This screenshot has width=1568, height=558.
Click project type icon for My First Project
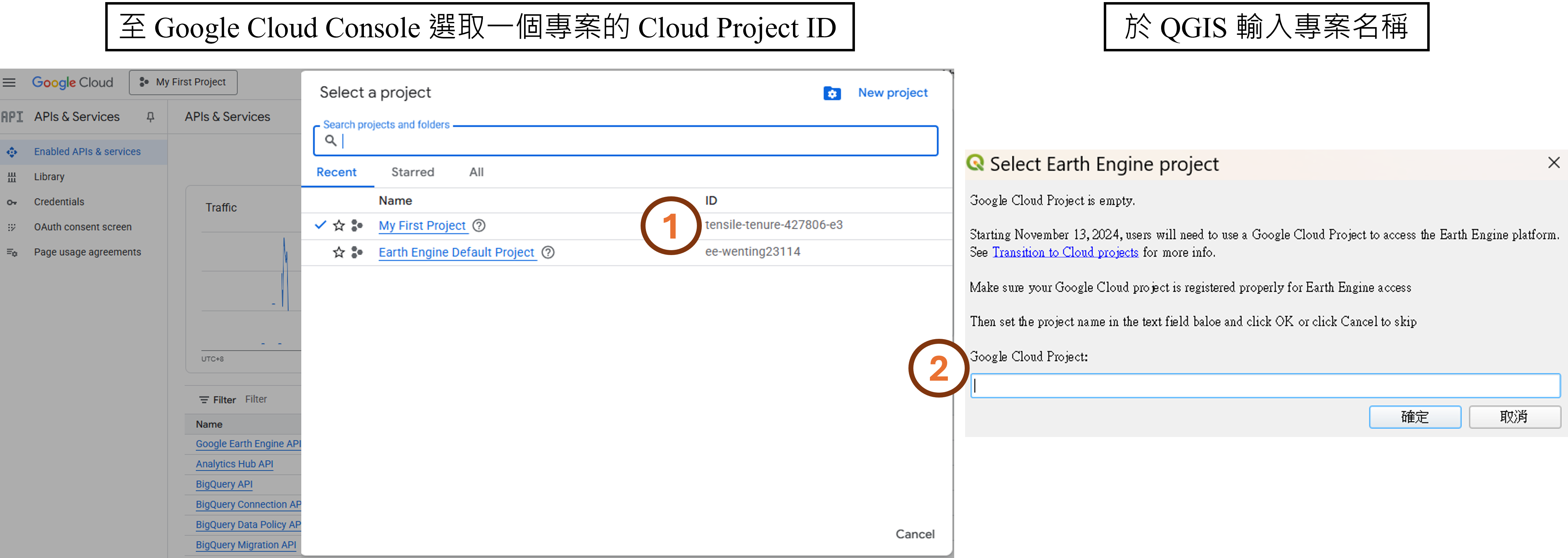point(357,226)
